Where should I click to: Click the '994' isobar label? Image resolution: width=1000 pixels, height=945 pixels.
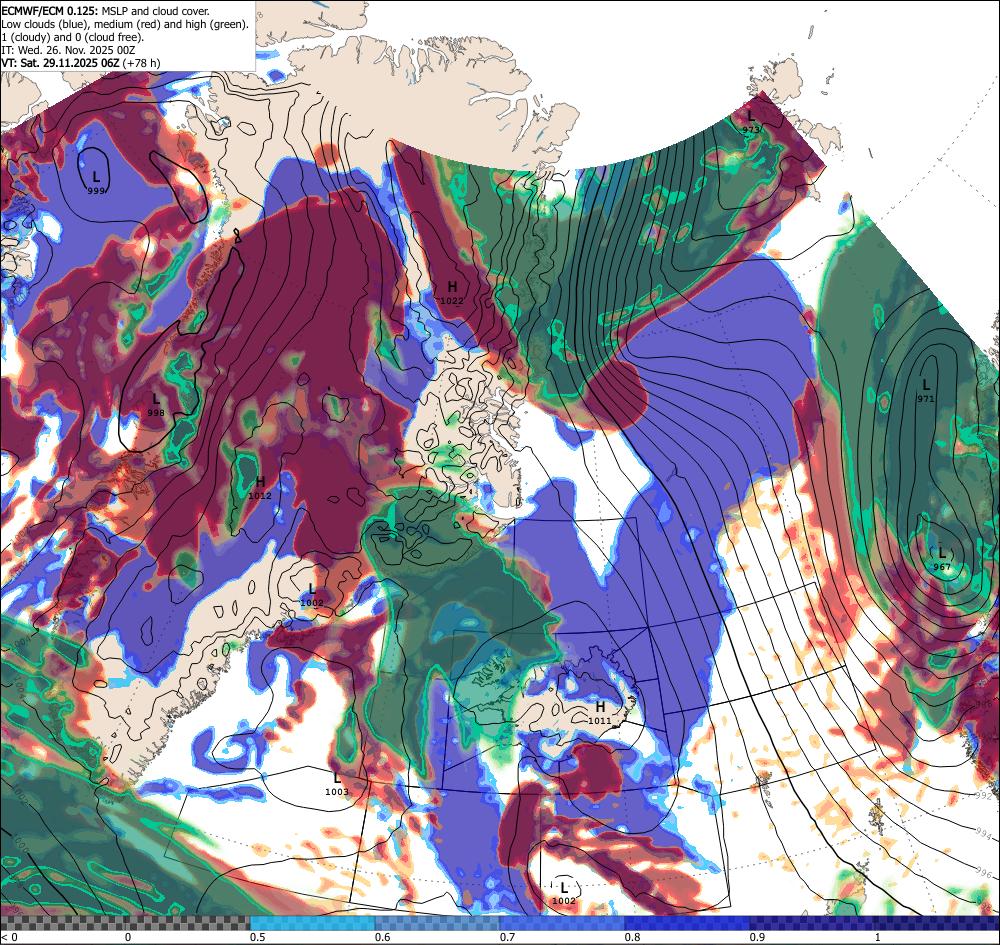[984, 833]
